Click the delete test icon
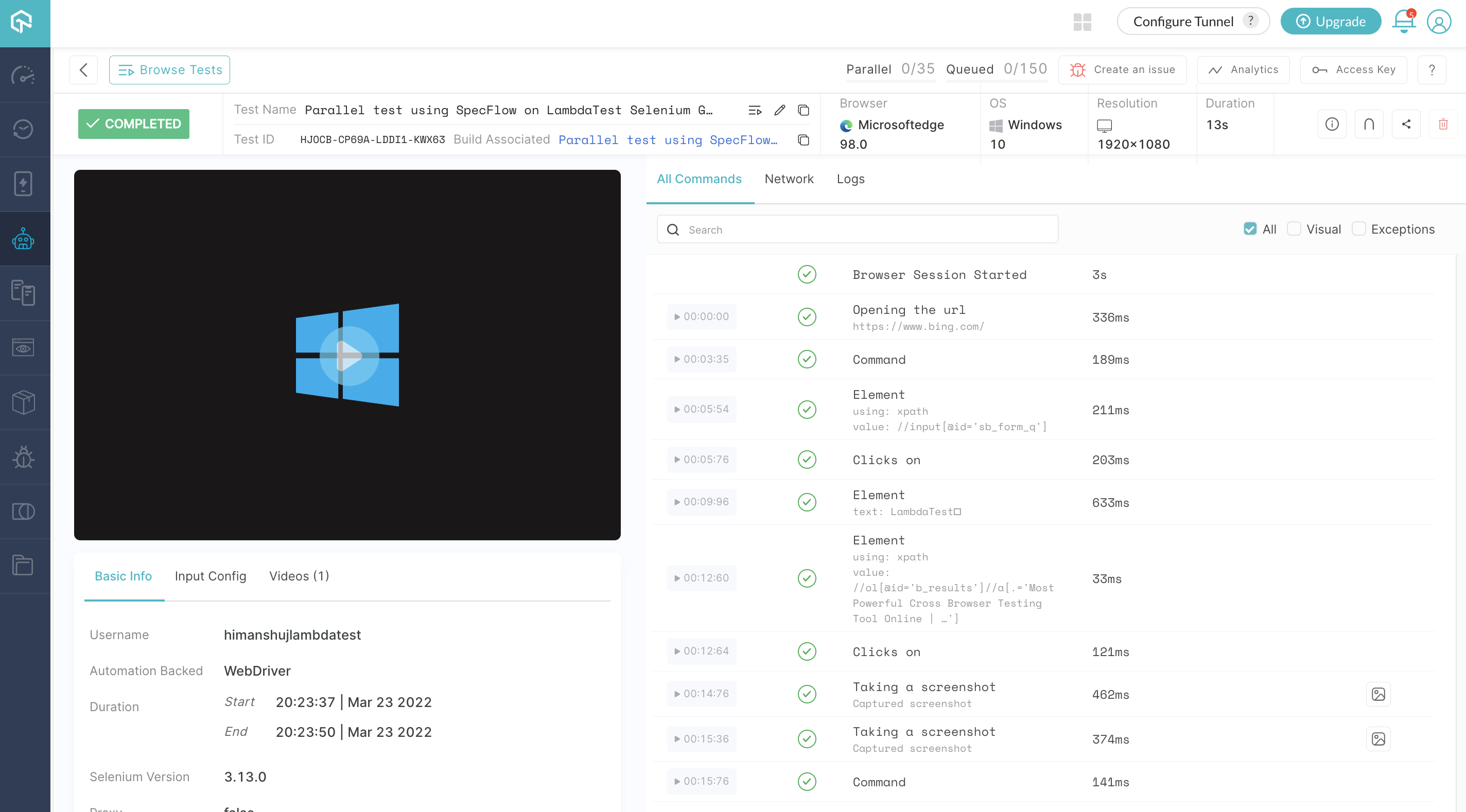Image resolution: width=1466 pixels, height=812 pixels. 1443,124
